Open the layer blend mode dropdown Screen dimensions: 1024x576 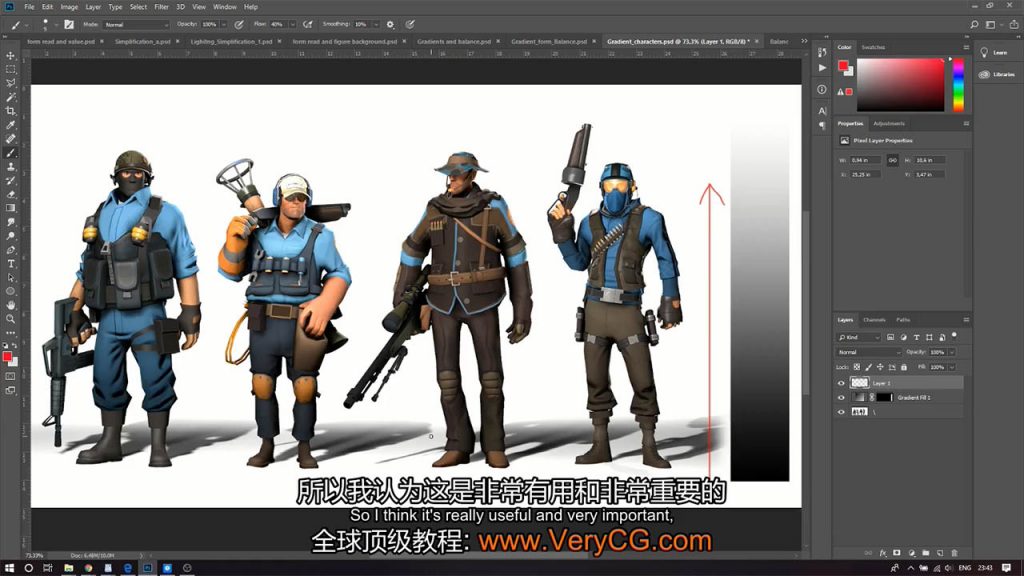click(869, 352)
